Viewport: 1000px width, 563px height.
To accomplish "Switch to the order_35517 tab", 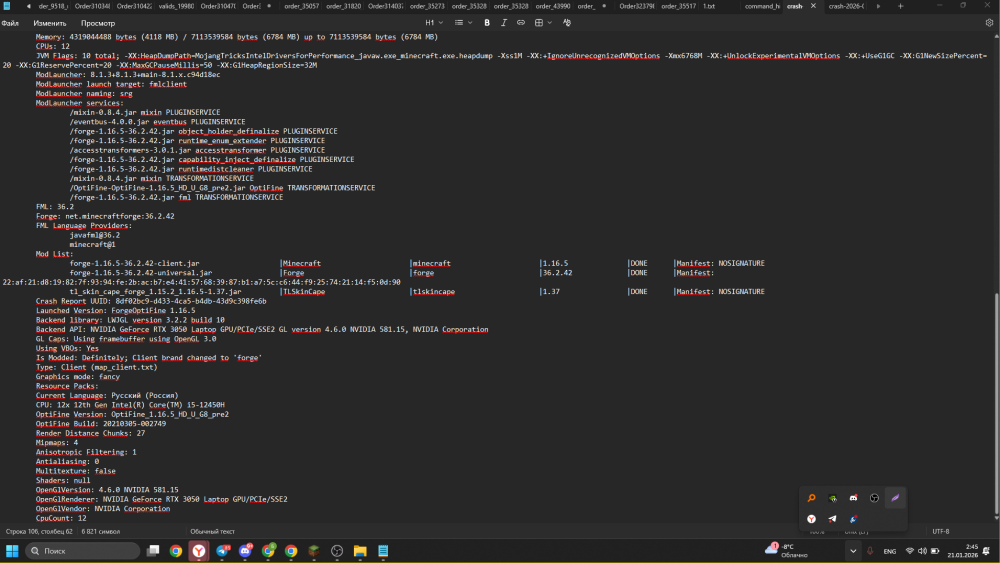I will click(679, 6).
